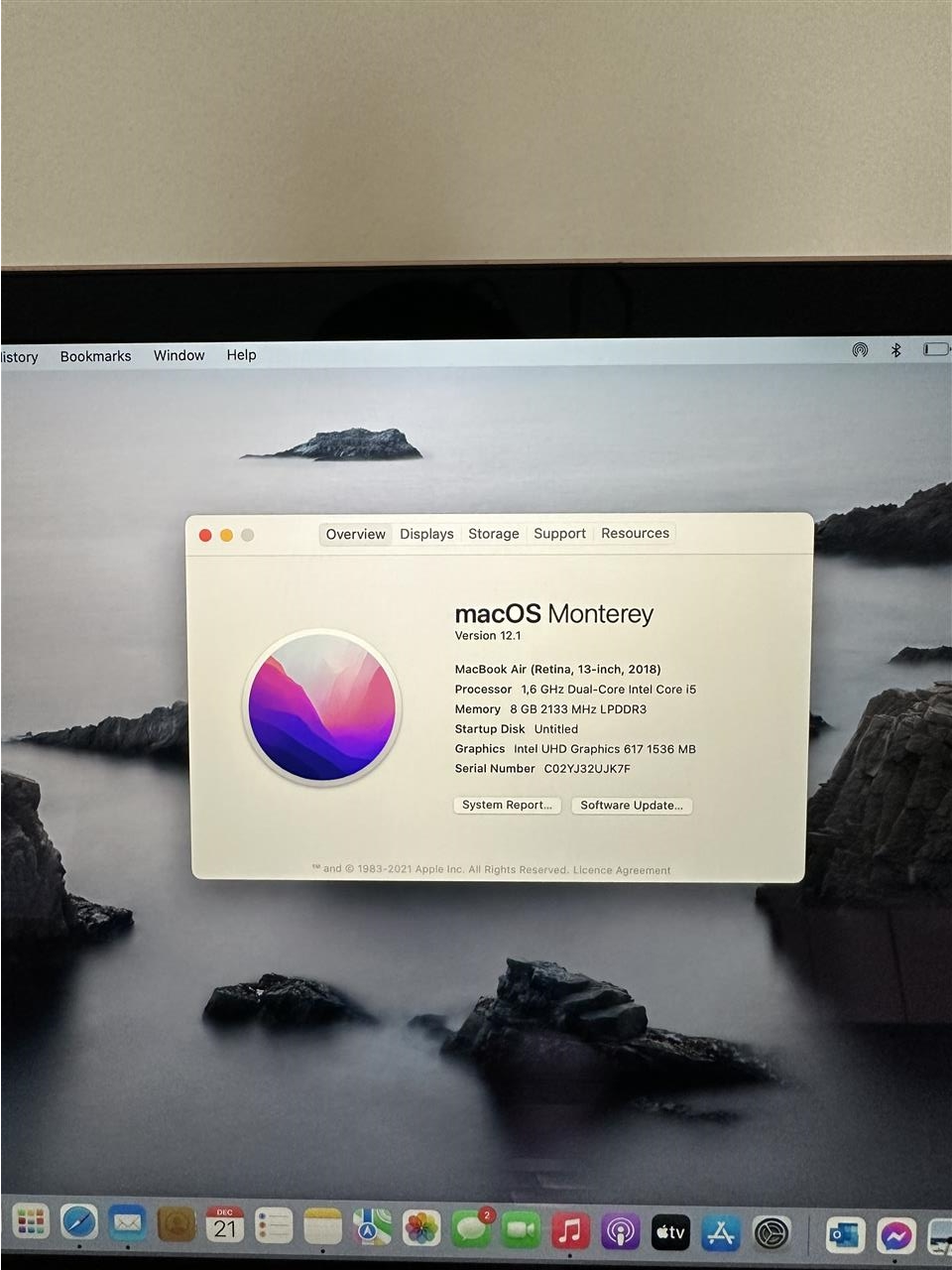Click the System Report... button
Image resolution: width=952 pixels, height=1270 pixels.
point(507,805)
